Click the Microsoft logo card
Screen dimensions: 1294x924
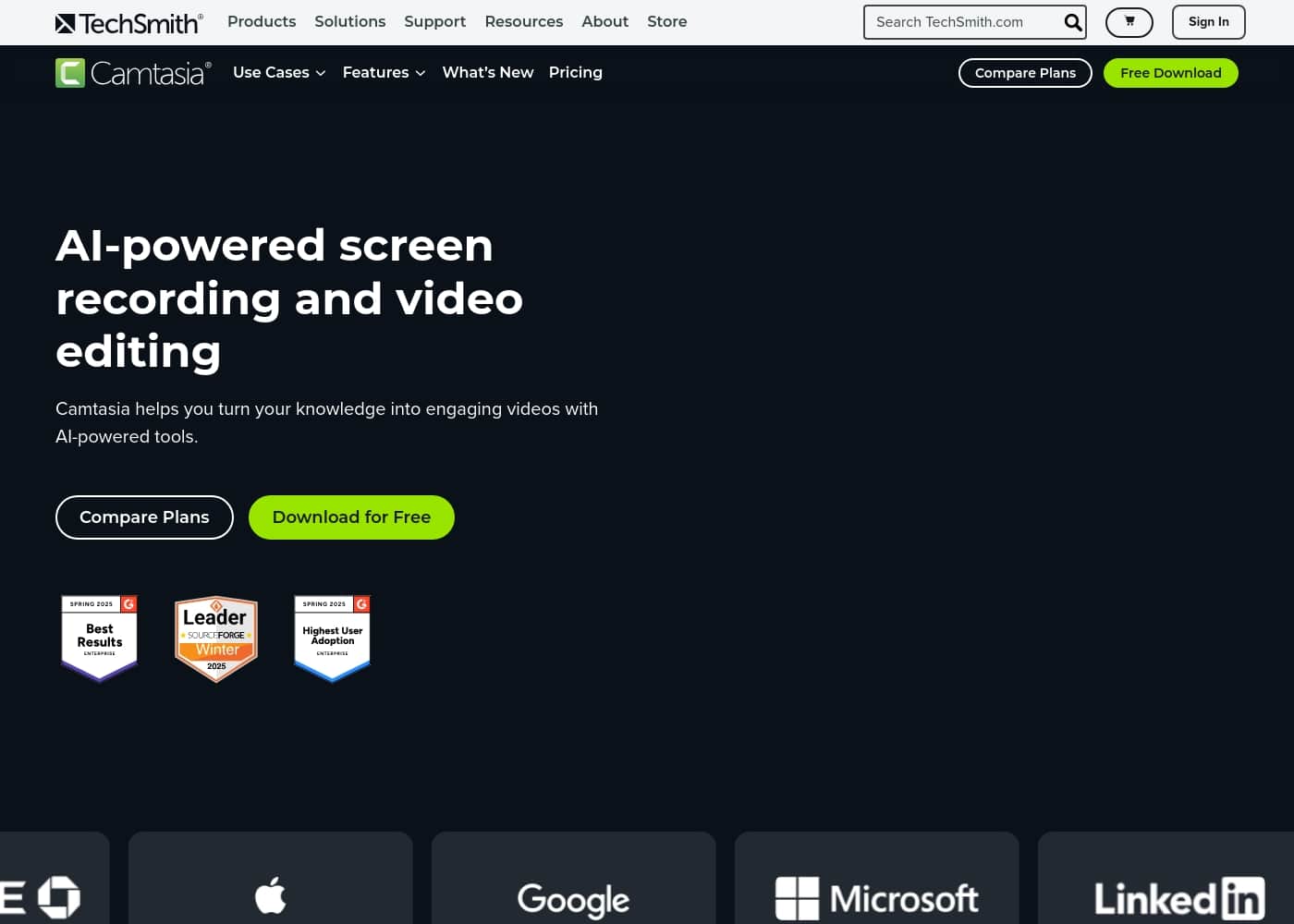tap(877, 878)
